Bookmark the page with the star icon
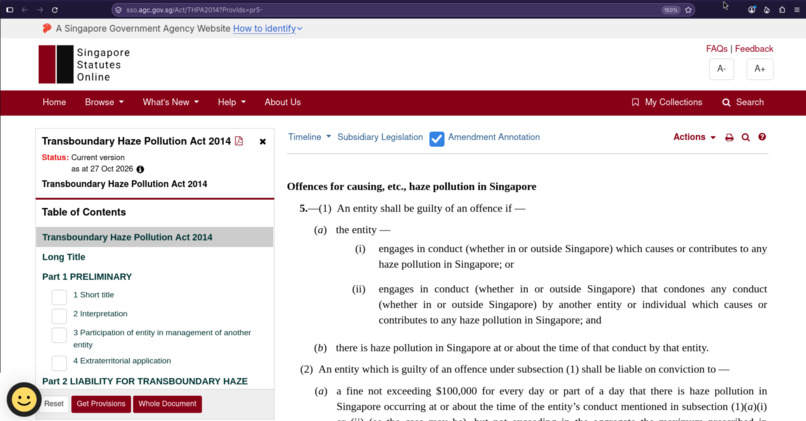 (688, 10)
